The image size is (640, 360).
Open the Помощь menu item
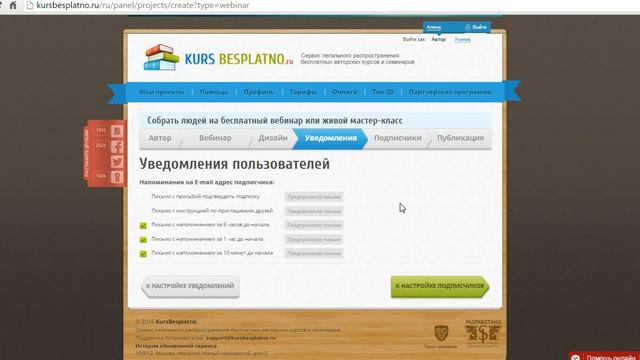pos(214,92)
